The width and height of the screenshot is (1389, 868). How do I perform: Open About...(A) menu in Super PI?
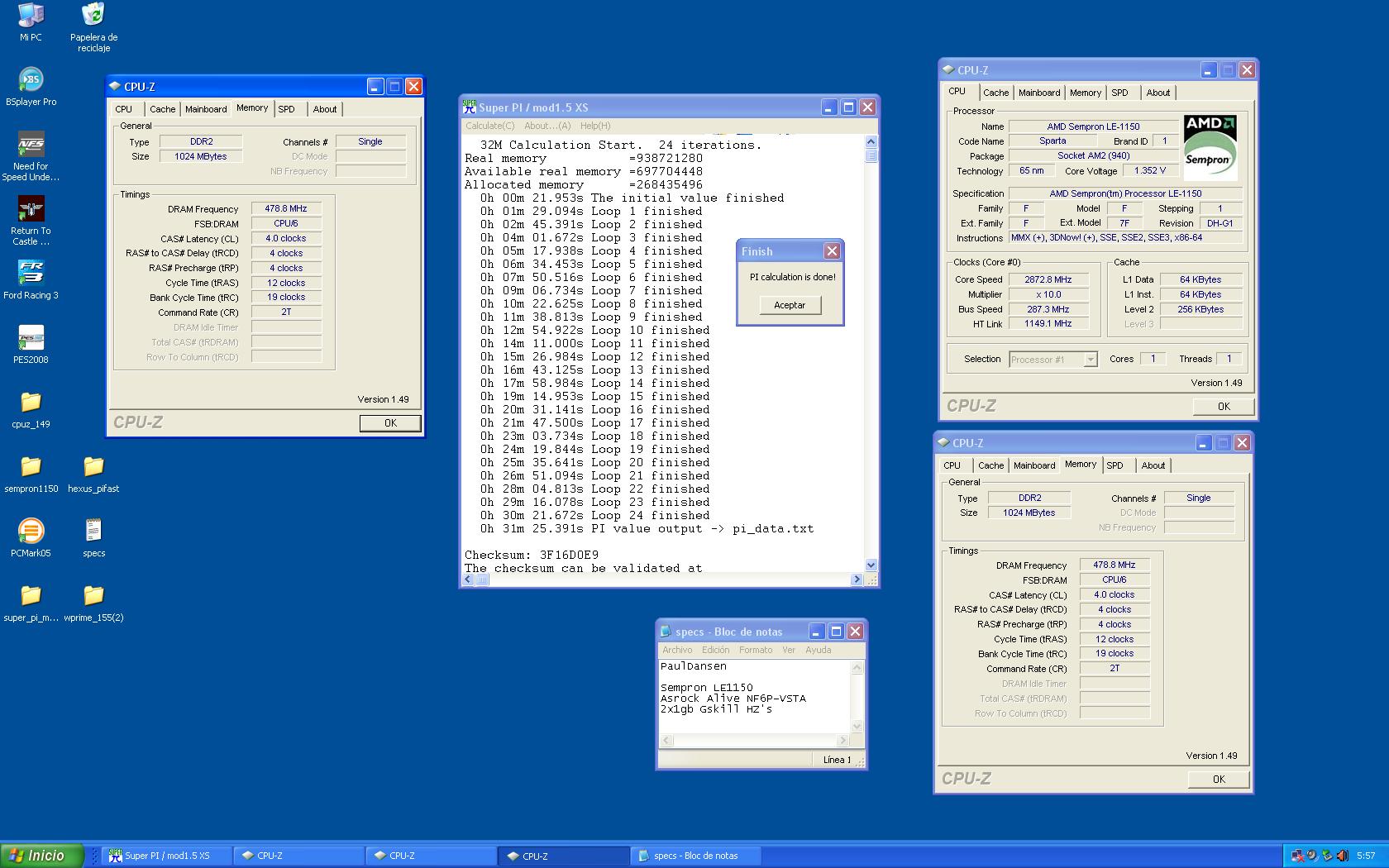point(547,126)
